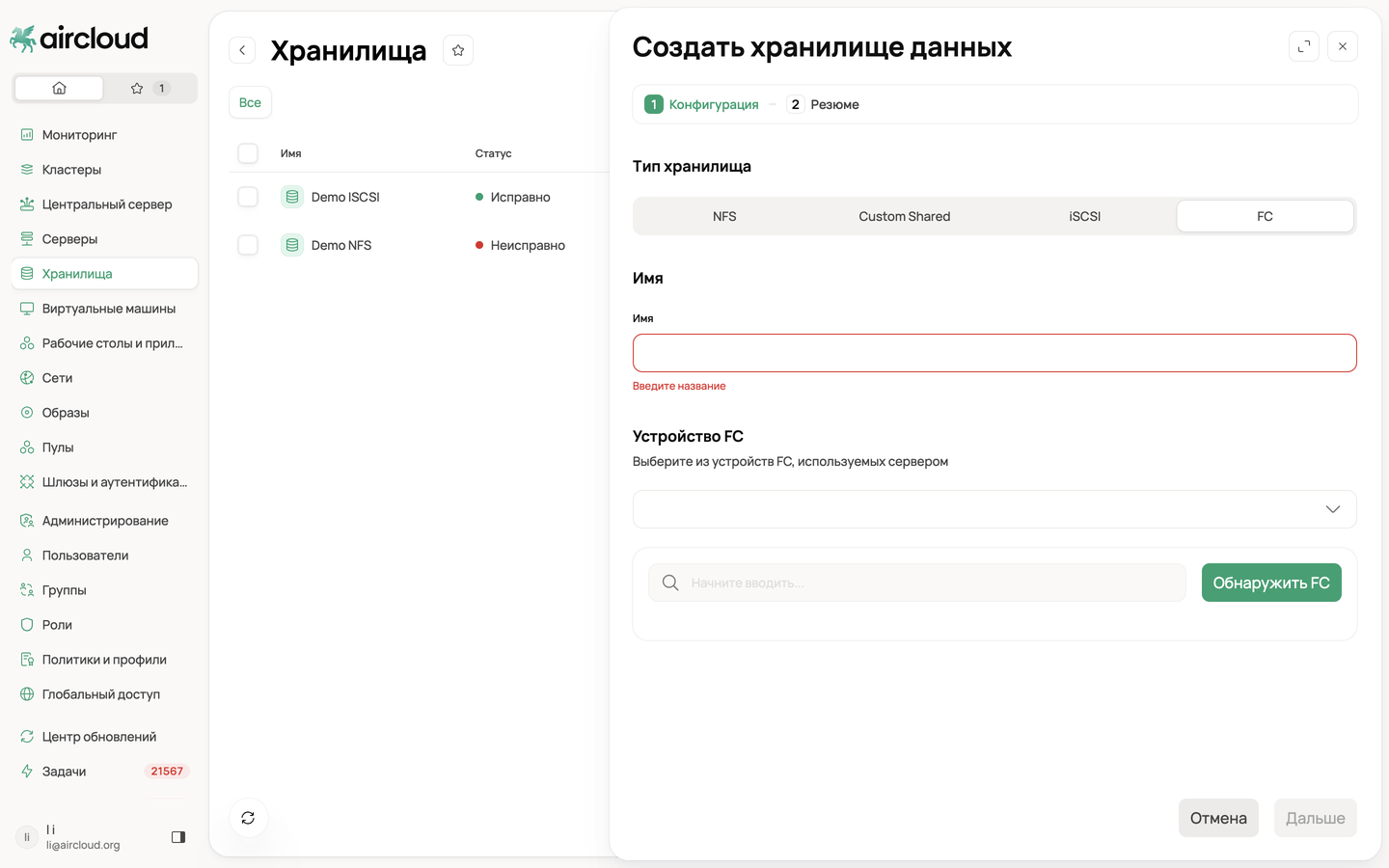The image size is (1389, 868).
Task: Open the Demo ISCSI storage icon
Action: coord(292,197)
